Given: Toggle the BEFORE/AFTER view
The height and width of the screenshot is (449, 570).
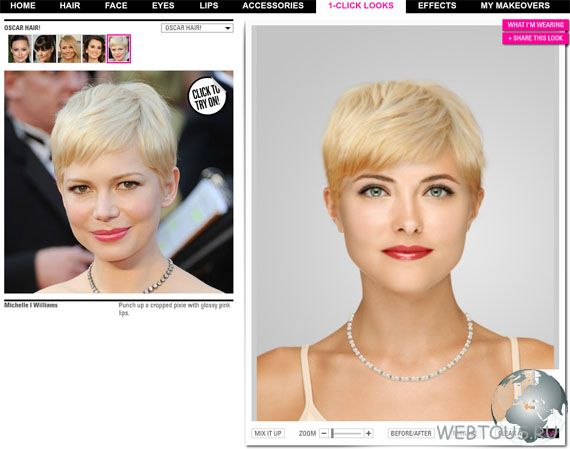Looking at the screenshot, I should 411,433.
